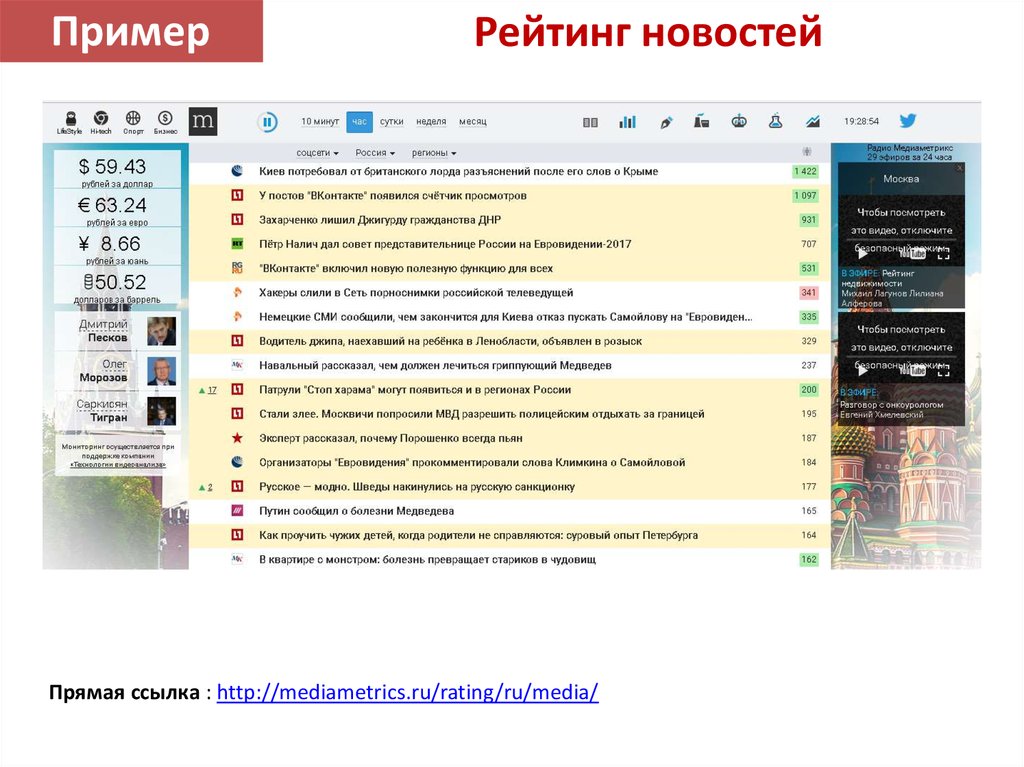1024x767 pixels.
Task: Switch to the 'неделя' period tab
Action: click(x=431, y=122)
